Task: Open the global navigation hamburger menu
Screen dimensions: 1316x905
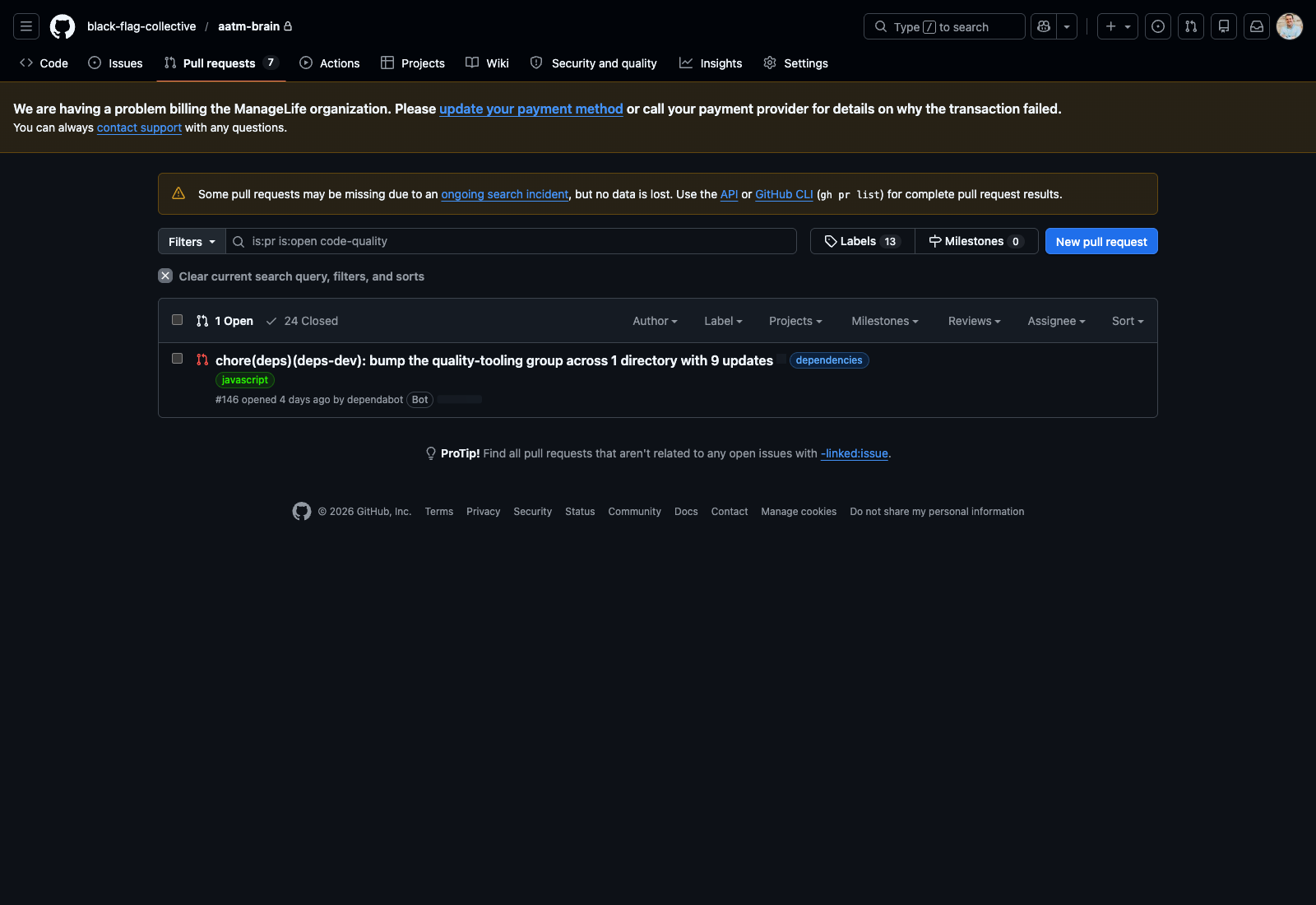Action: (25, 26)
